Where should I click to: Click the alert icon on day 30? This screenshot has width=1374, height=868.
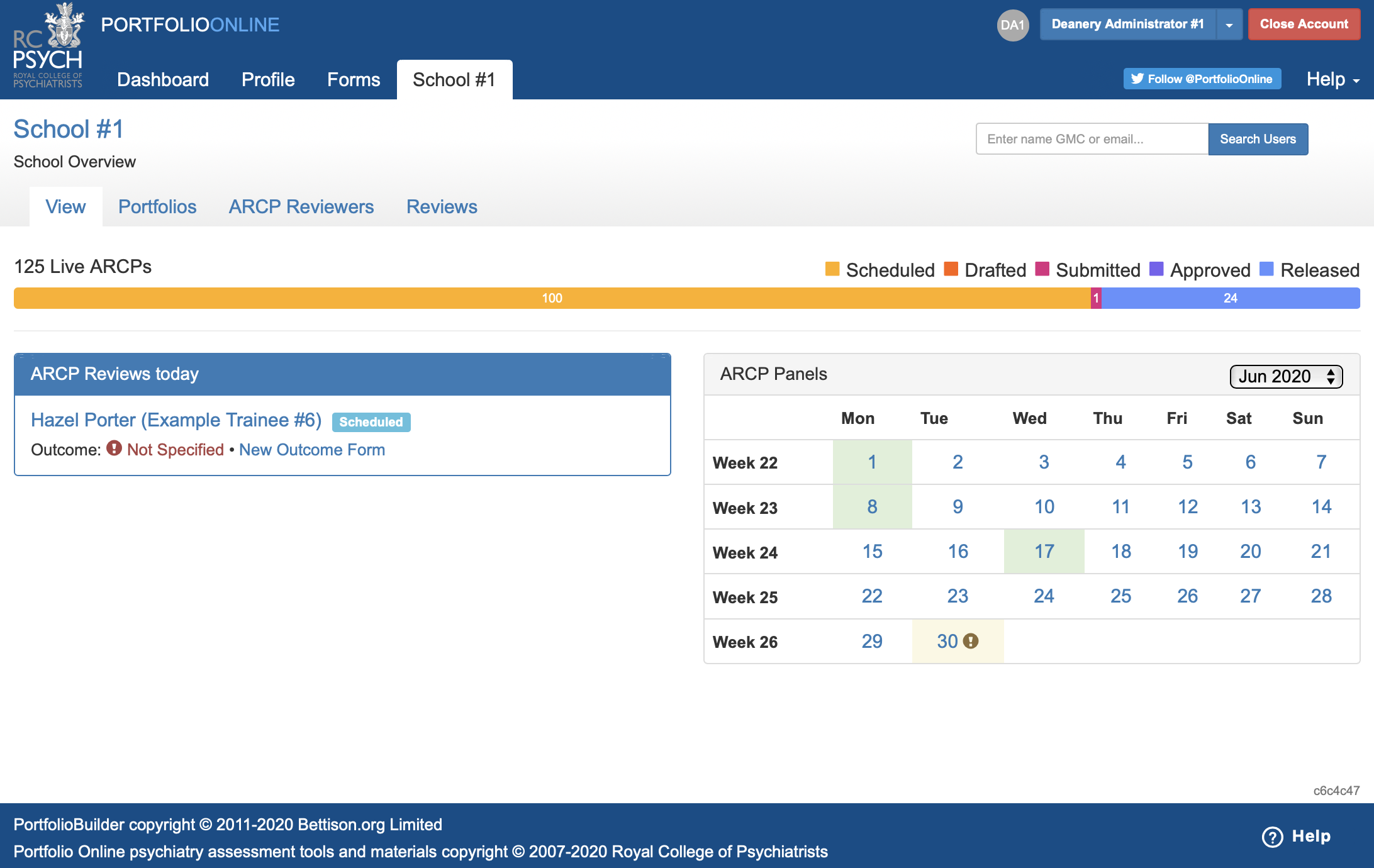(971, 641)
